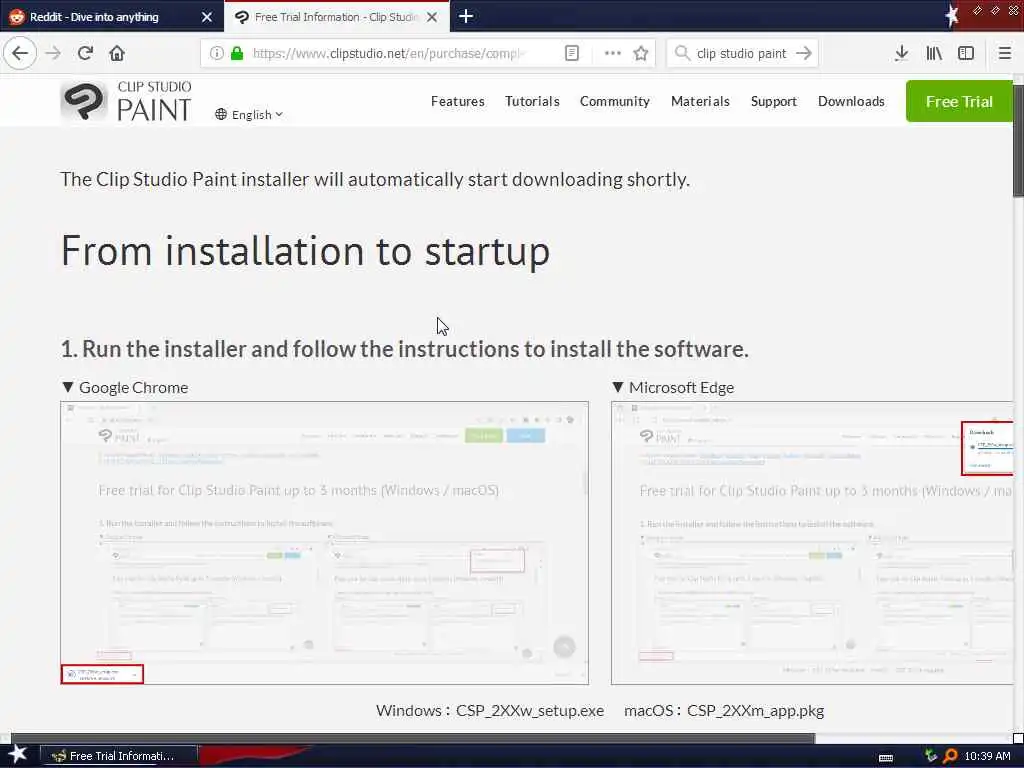This screenshot has width=1024, height=768.
Task: Close the Reddit tab
Action: coord(206,17)
